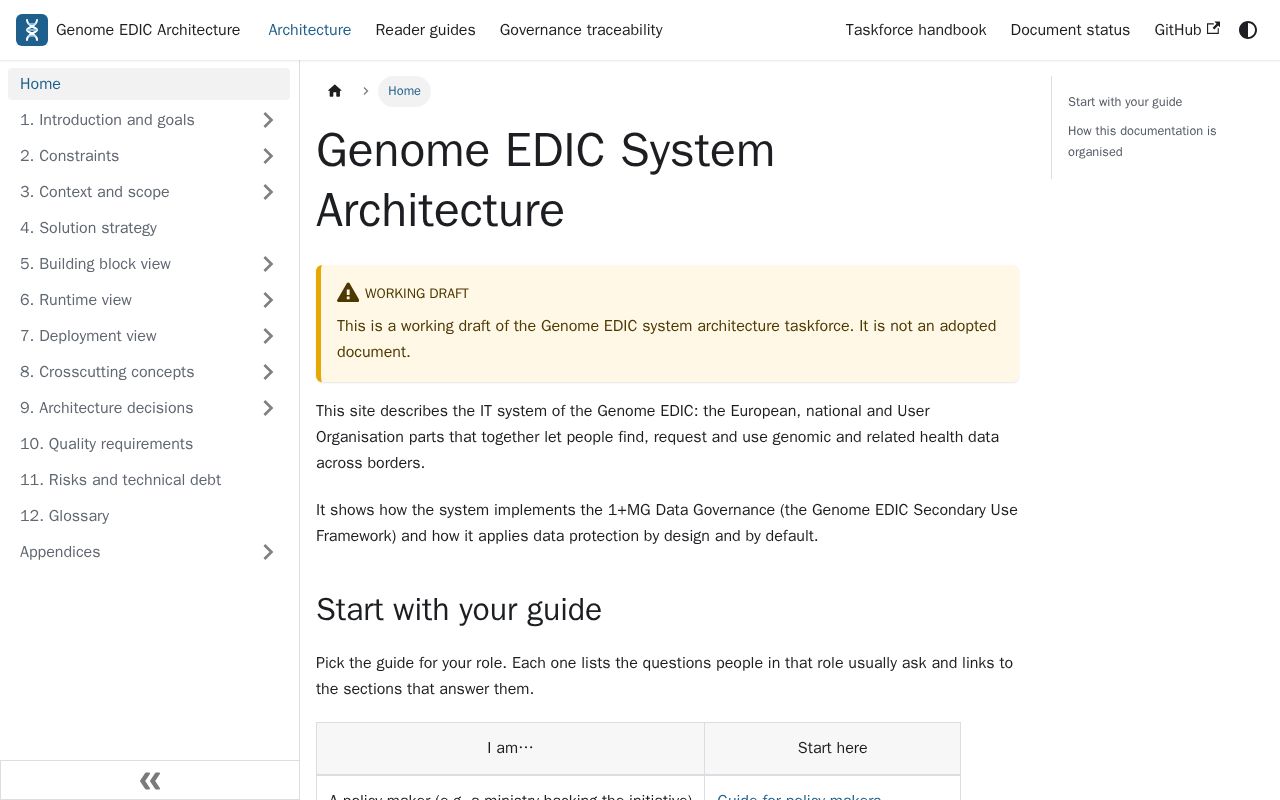Open the Taskforce handbook link
Screen dimensions: 1280x800
click(x=916, y=30)
